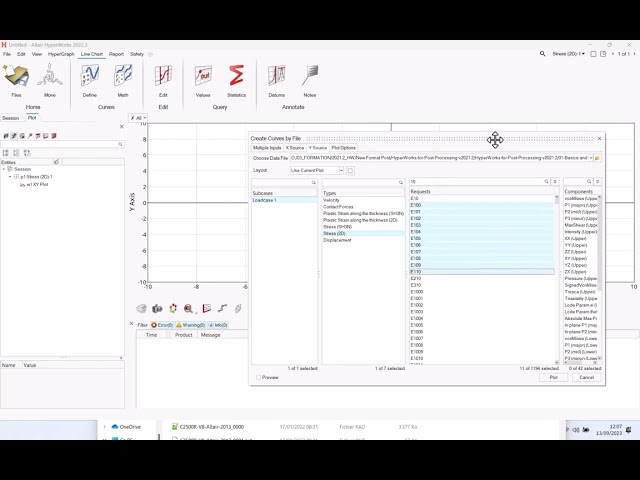The width and height of the screenshot is (640, 480).
Task: Click the Requests search field containing 10
Action: pyautogui.click(x=480, y=182)
